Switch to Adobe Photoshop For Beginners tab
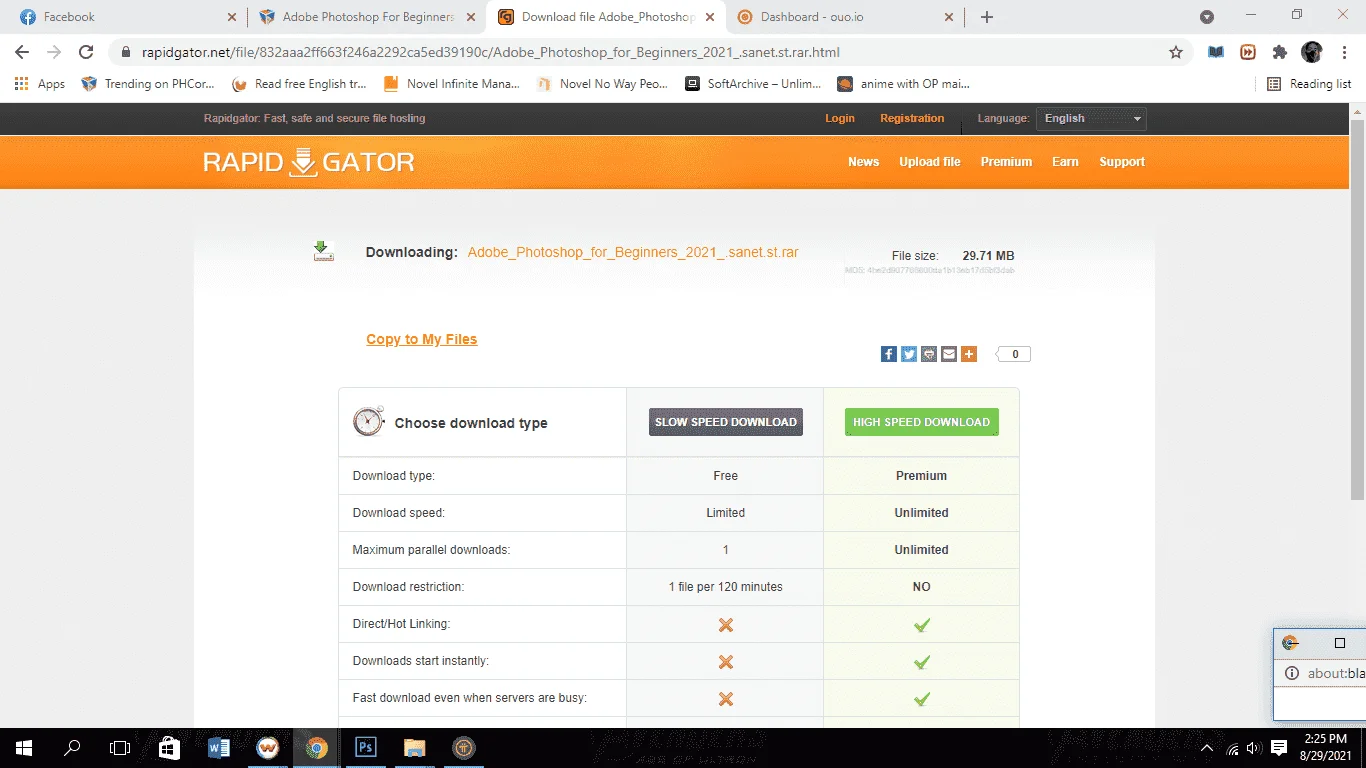1366x768 pixels. tap(367, 17)
